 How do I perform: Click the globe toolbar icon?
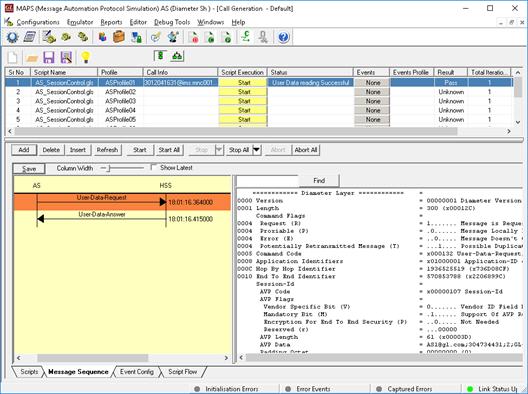(173, 37)
